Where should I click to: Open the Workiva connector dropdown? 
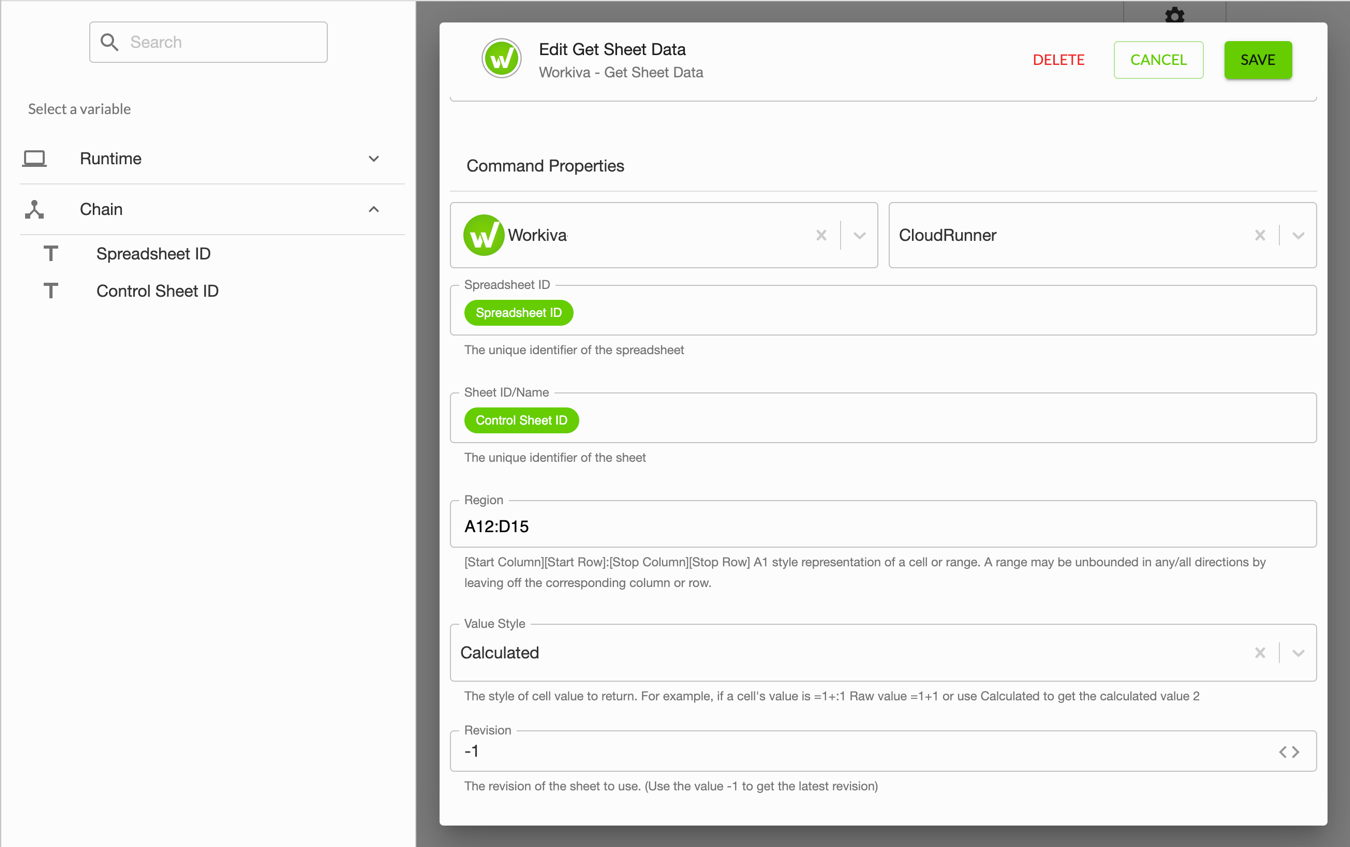[859, 235]
